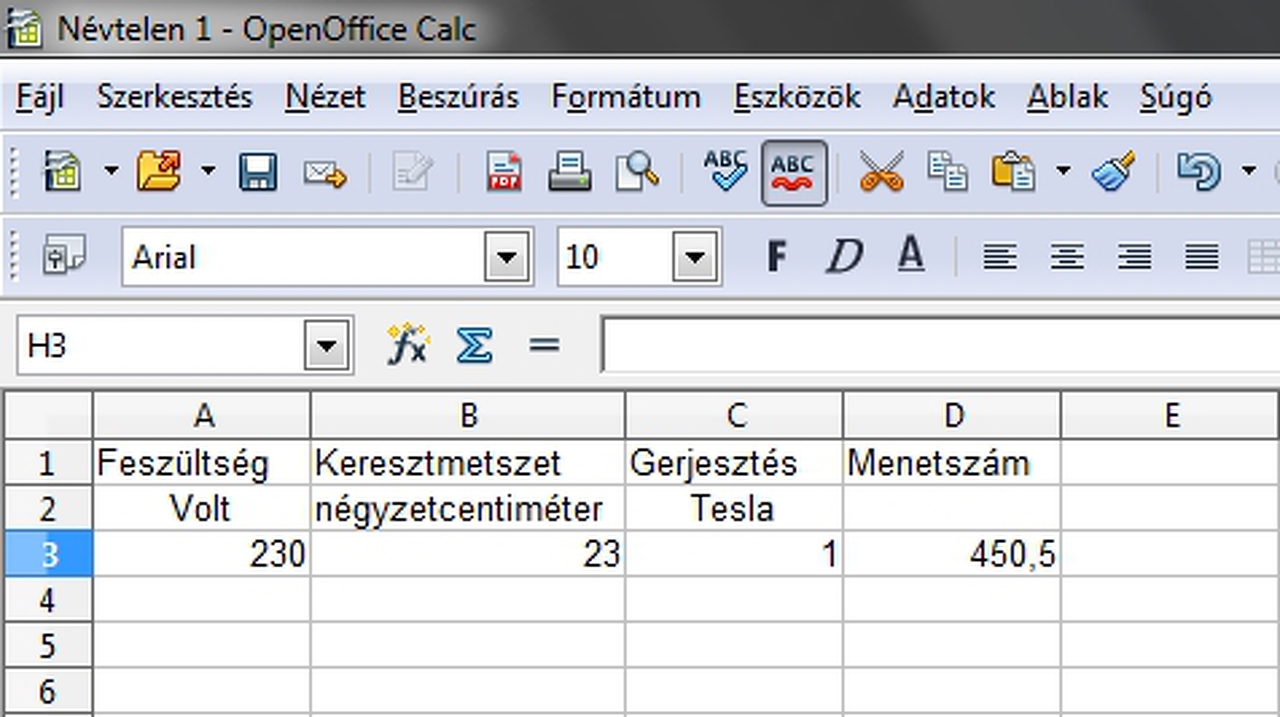The height and width of the screenshot is (717, 1280).
Task: Export directly as PDF
Action: 504,172
